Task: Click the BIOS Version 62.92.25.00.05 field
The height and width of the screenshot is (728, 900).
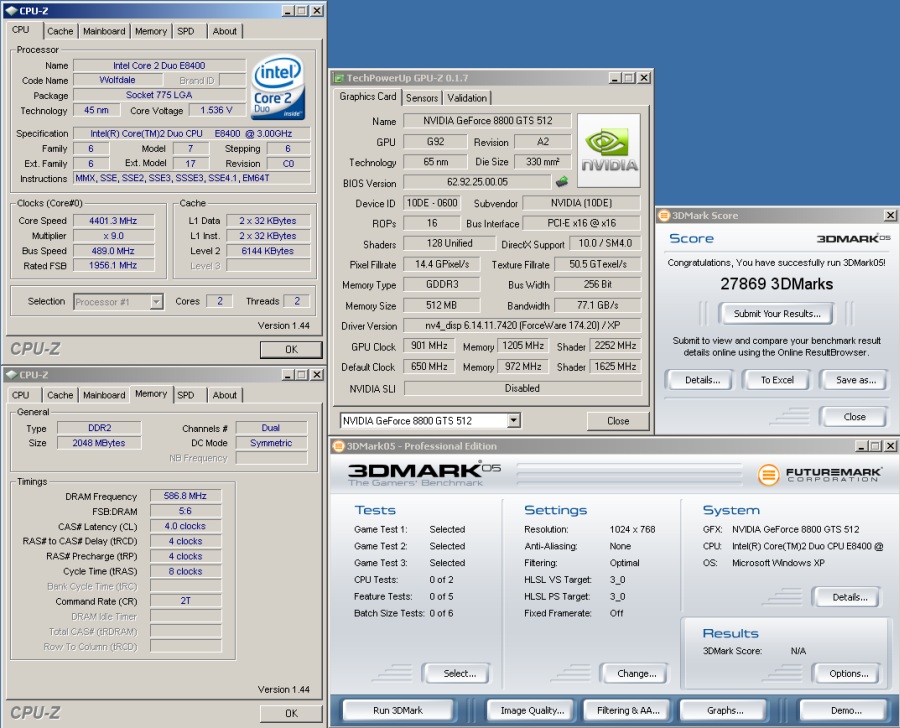Action: point(477,182)
